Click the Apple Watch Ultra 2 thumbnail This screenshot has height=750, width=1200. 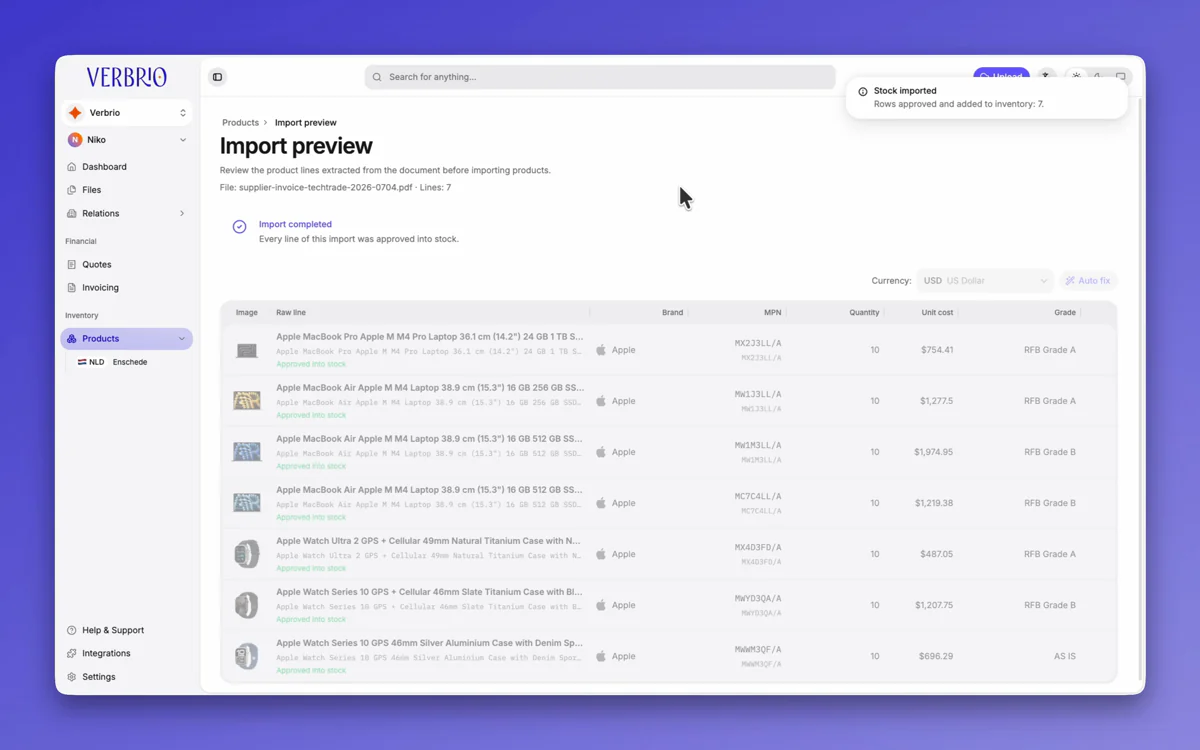(x=247, y=554)
